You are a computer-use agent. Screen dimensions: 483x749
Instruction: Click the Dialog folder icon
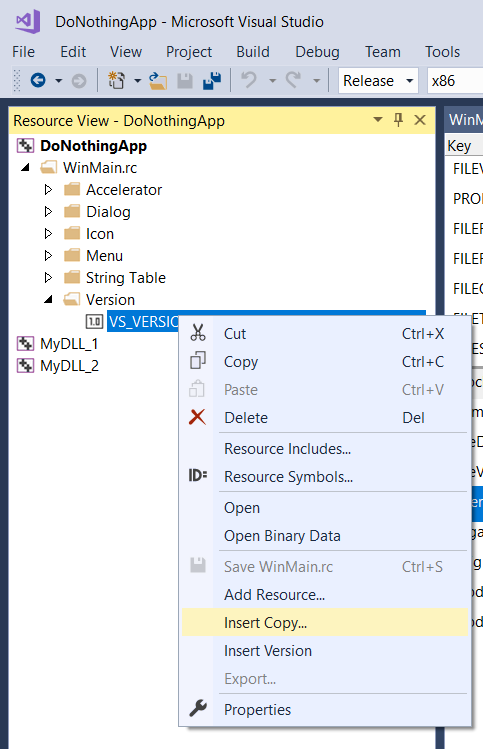(72, 211)
